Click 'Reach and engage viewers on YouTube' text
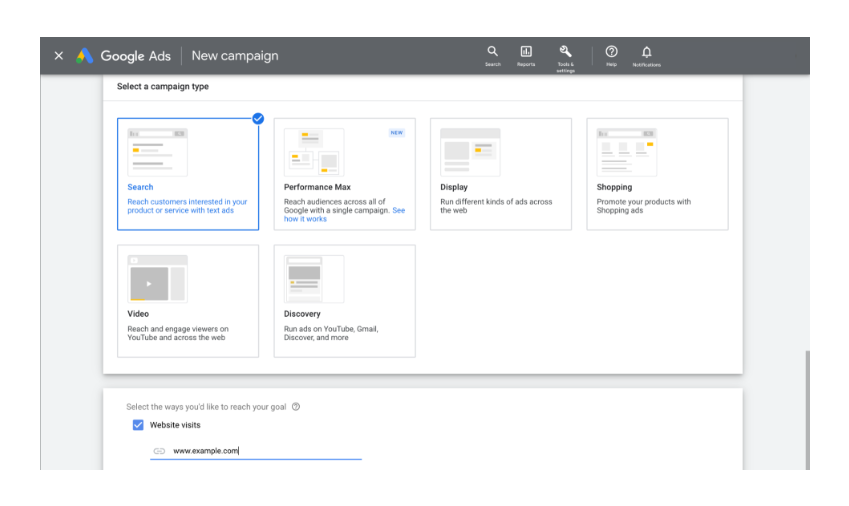The height and width of the screenshot is (506, 849). (178, 333)
